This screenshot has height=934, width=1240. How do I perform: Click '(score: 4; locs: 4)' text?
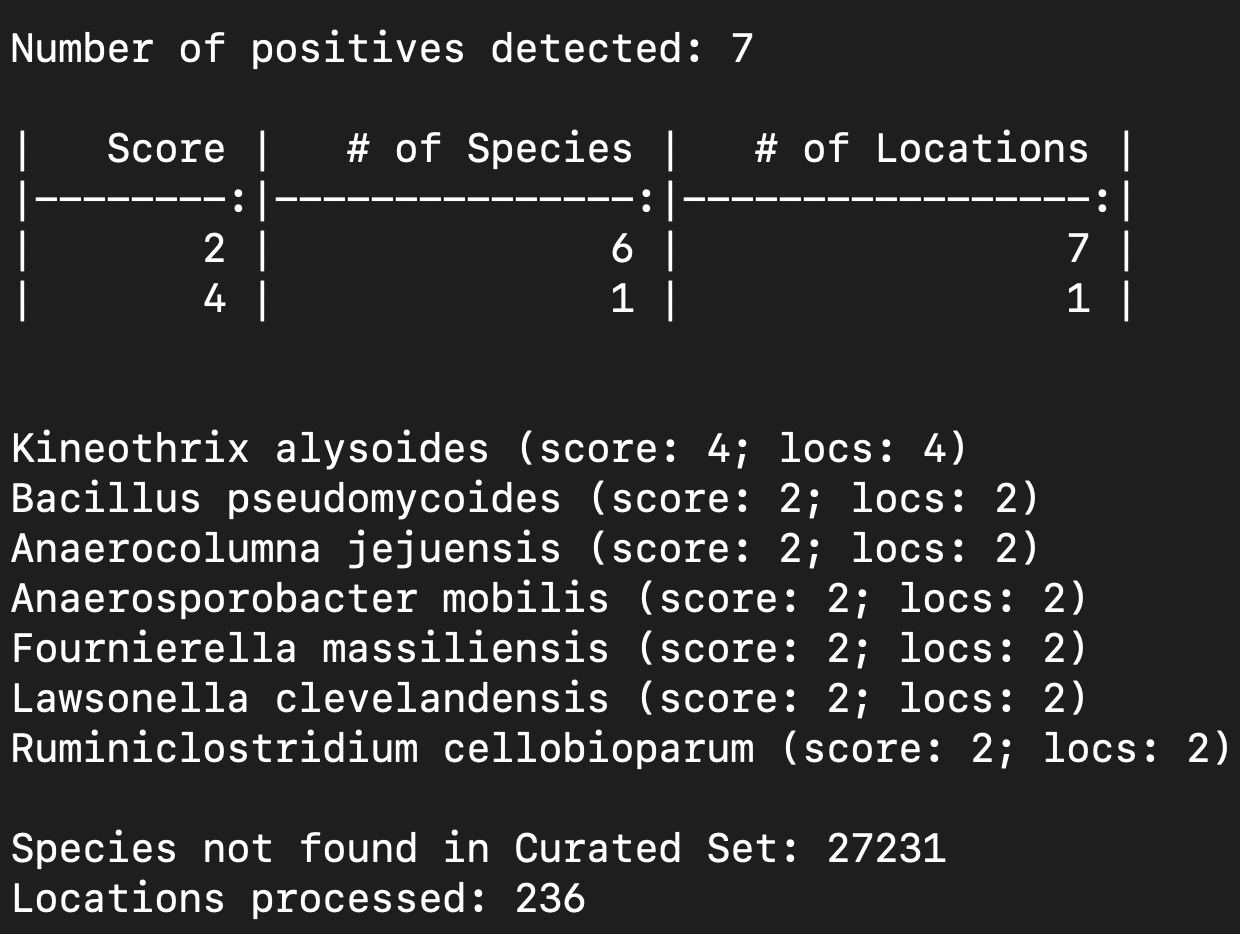[x=742, y=449]
